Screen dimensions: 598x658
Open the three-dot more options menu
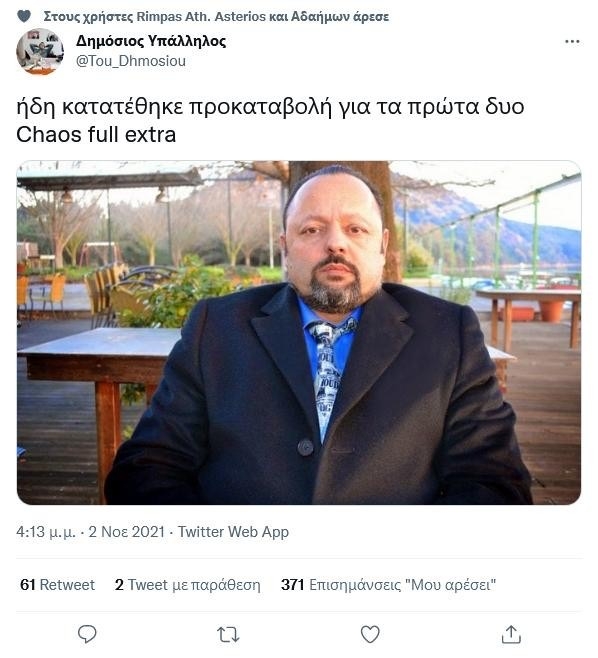(572, 41)
